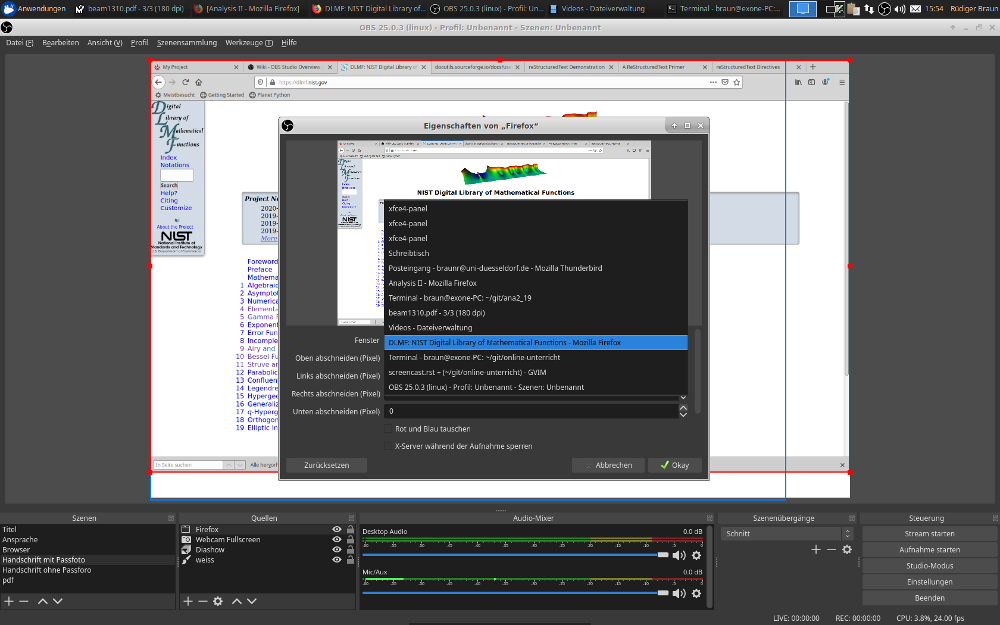This screenshot has height=625, width=1000.
Task: Choose Videos - Dateiverwaltung window entry
Action: tap(536, 327)
